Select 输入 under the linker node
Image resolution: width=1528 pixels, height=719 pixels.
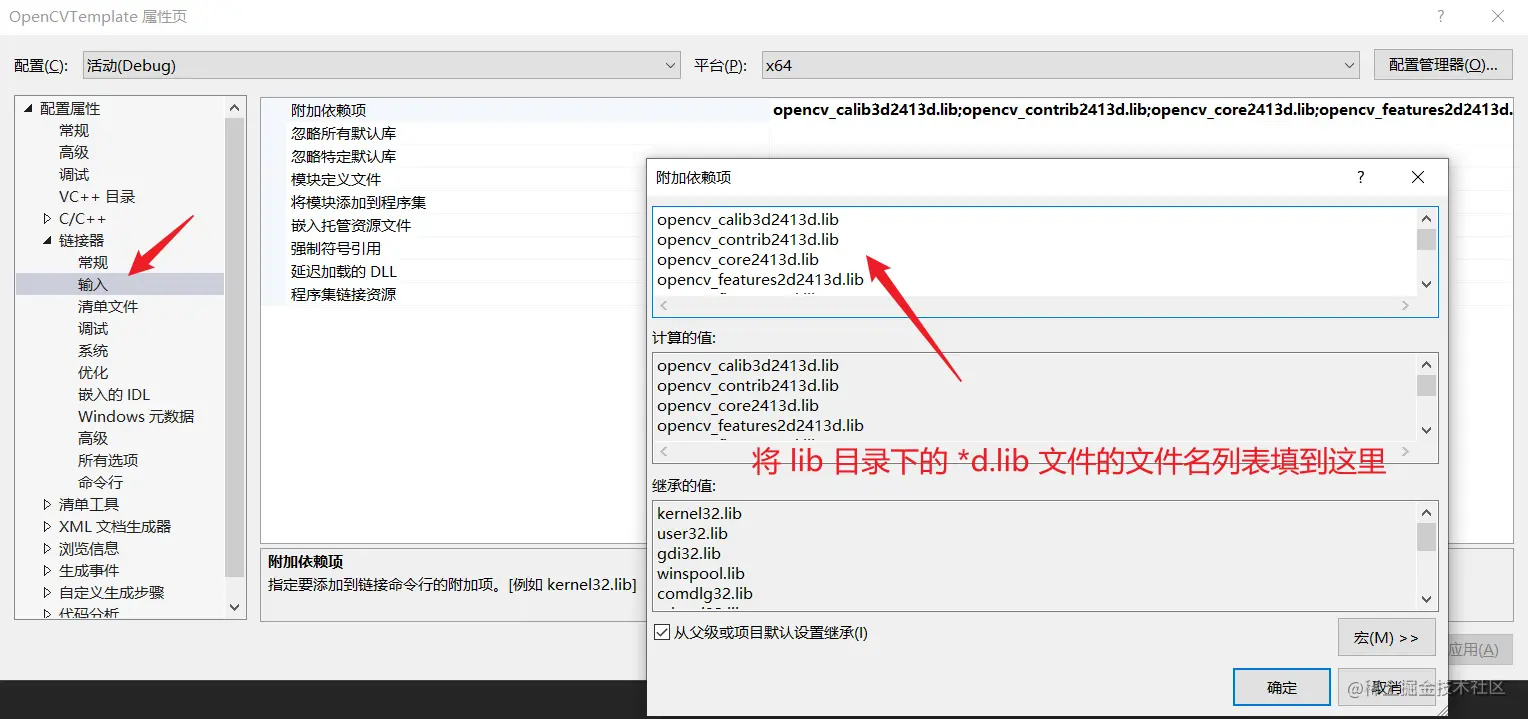93,284
